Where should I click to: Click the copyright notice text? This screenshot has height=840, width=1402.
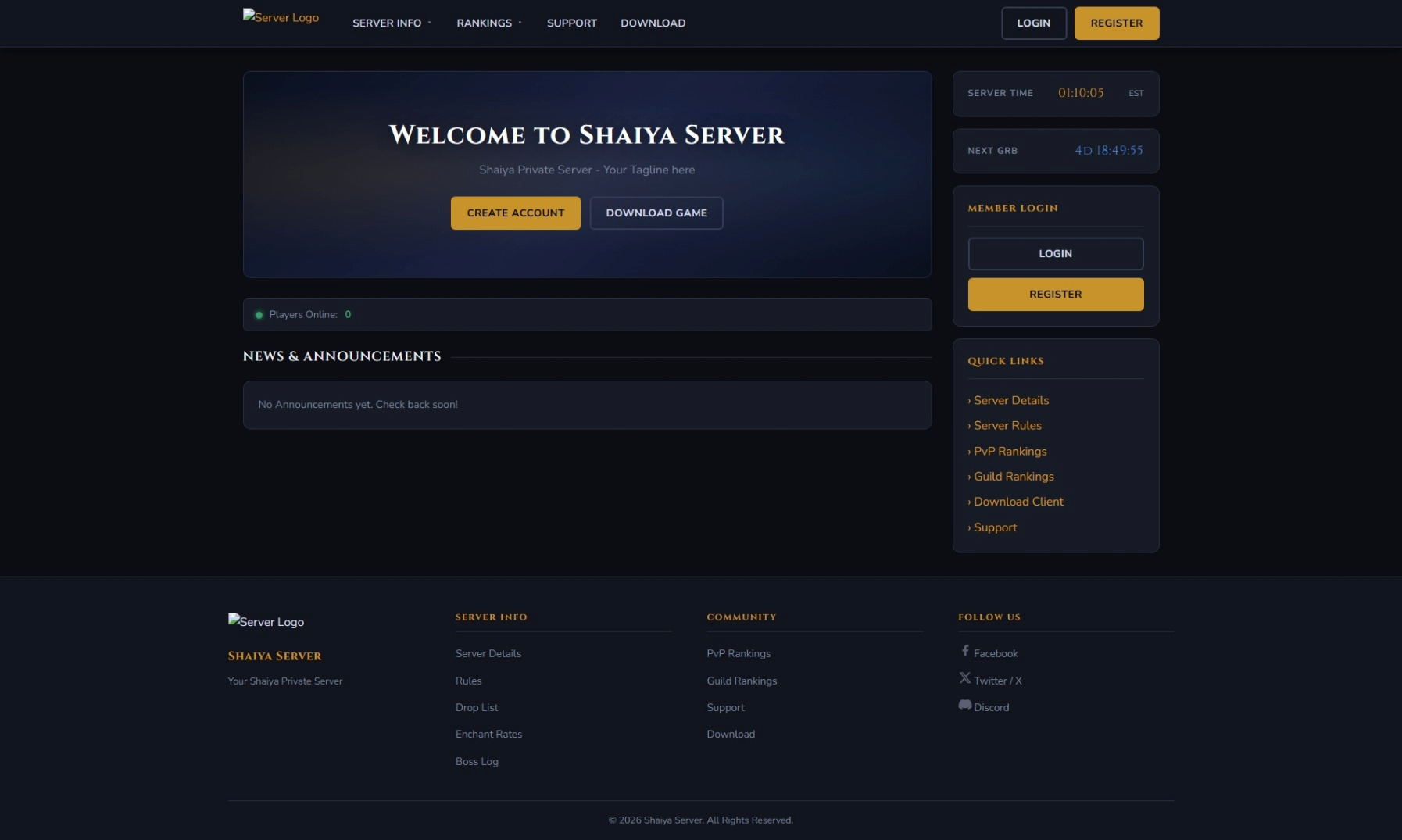[x=701, y=820]
